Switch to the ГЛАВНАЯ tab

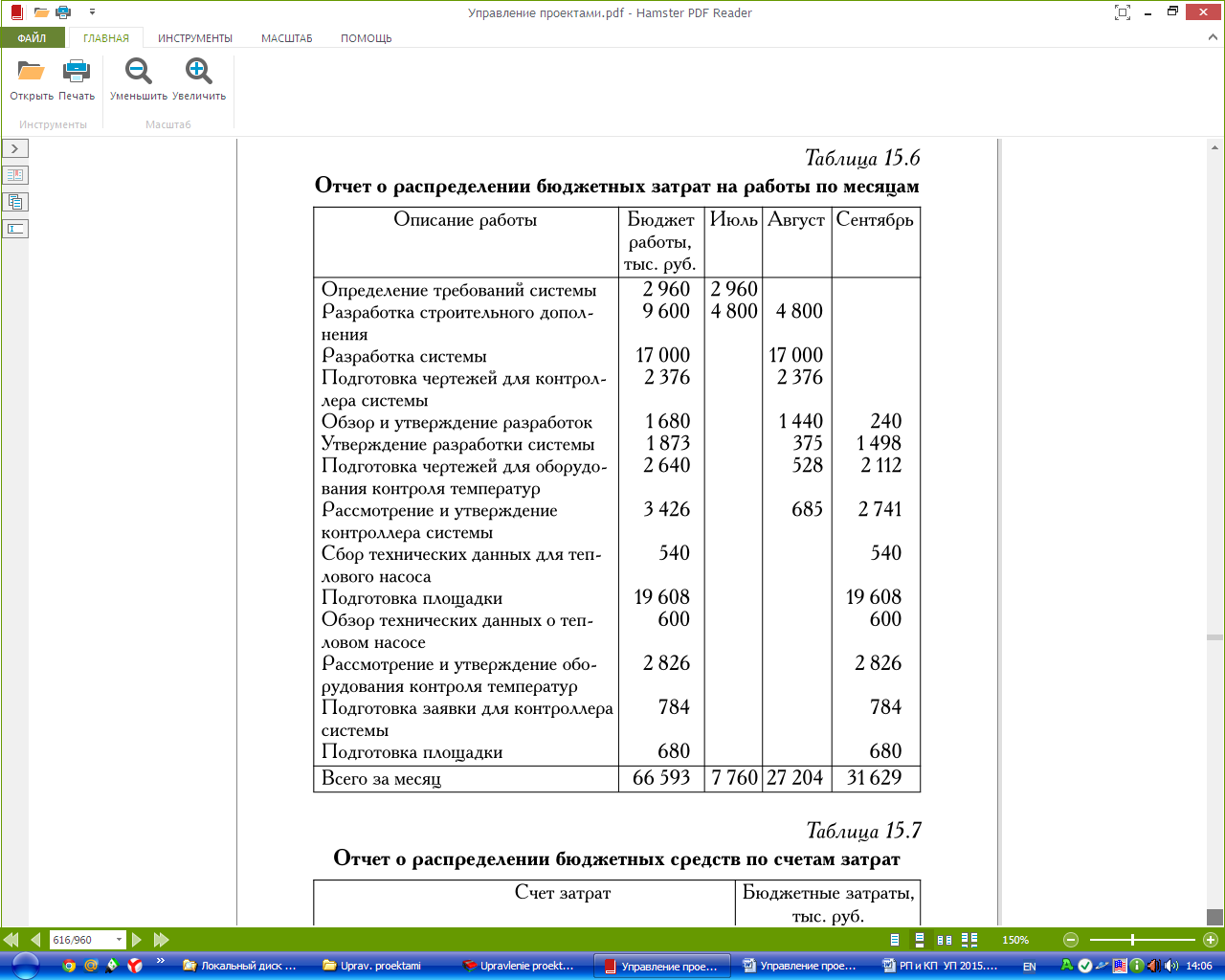point(106,38)
